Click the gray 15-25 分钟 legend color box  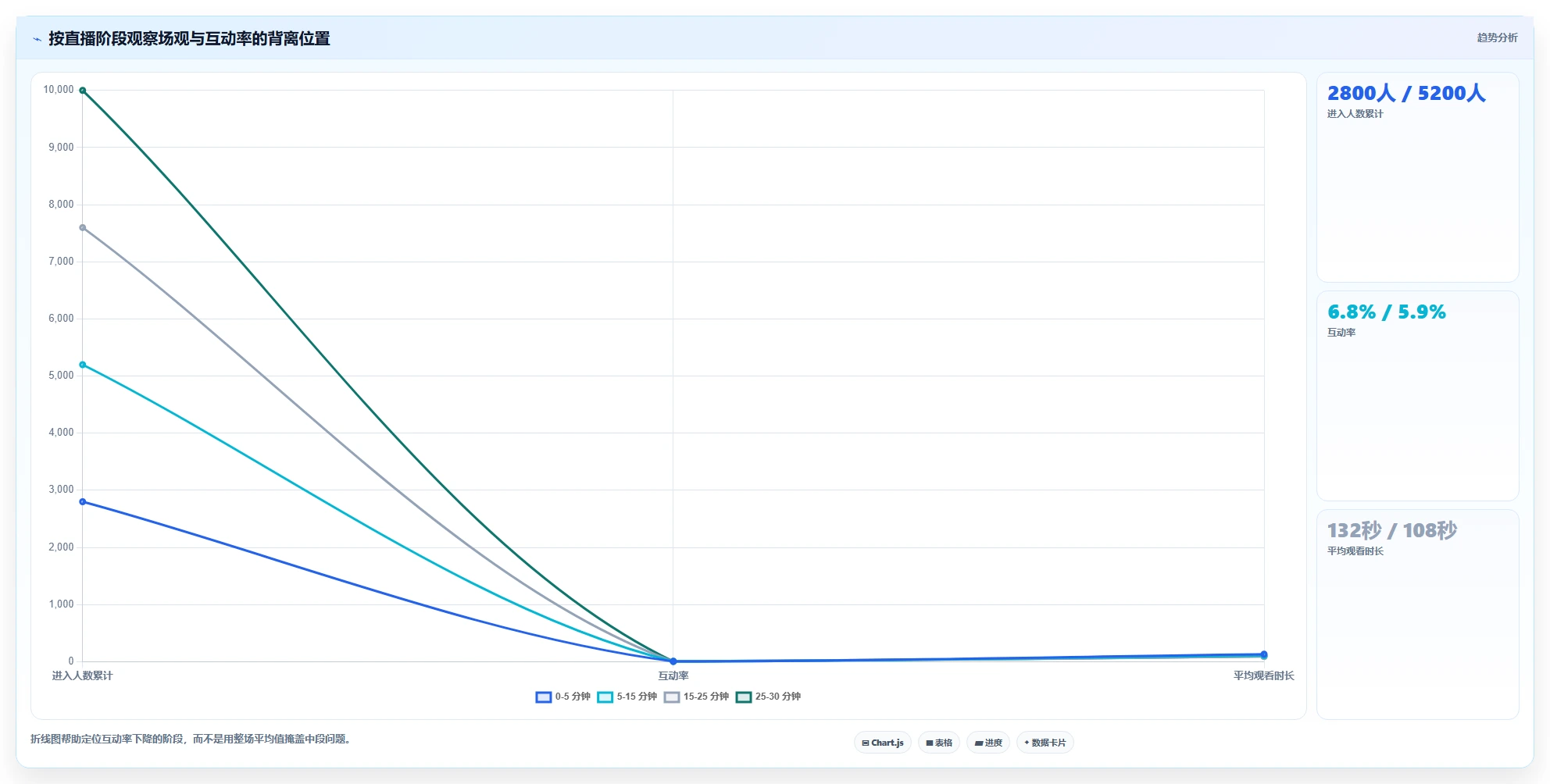[x=672, y=697]
